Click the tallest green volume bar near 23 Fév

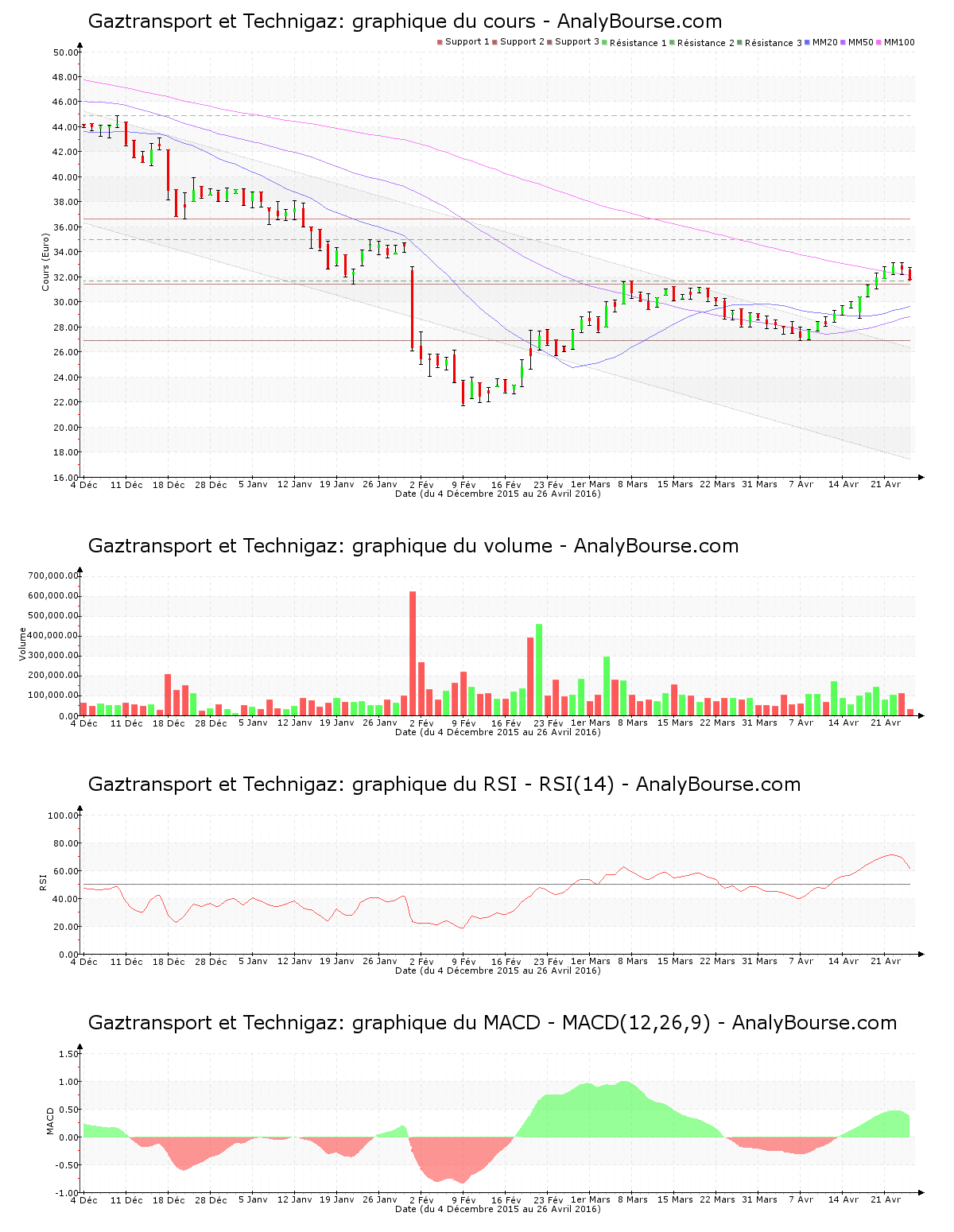tap(539, 669)
